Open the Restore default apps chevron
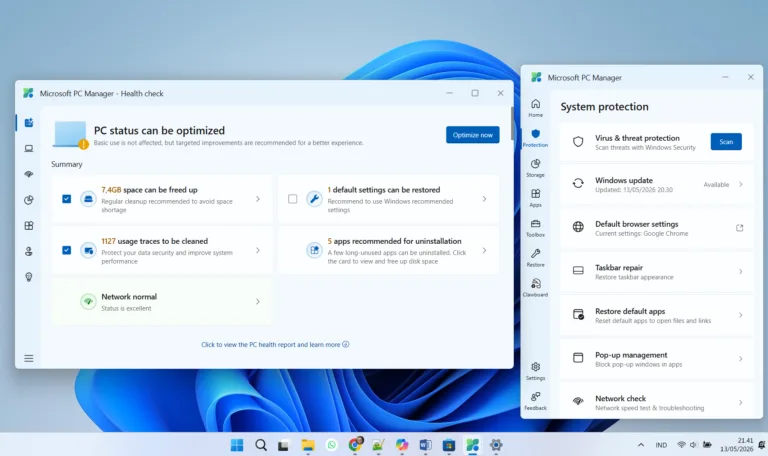 (x=741, y=315)
